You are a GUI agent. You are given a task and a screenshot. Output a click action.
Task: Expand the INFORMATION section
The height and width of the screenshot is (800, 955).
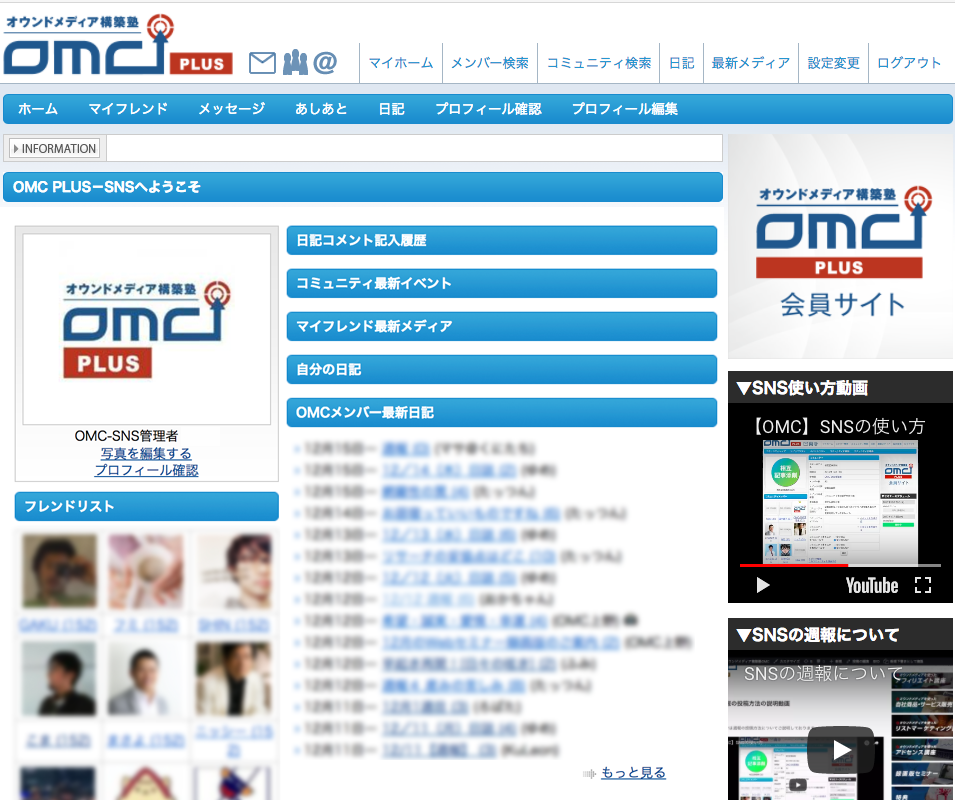pos(55,149)
